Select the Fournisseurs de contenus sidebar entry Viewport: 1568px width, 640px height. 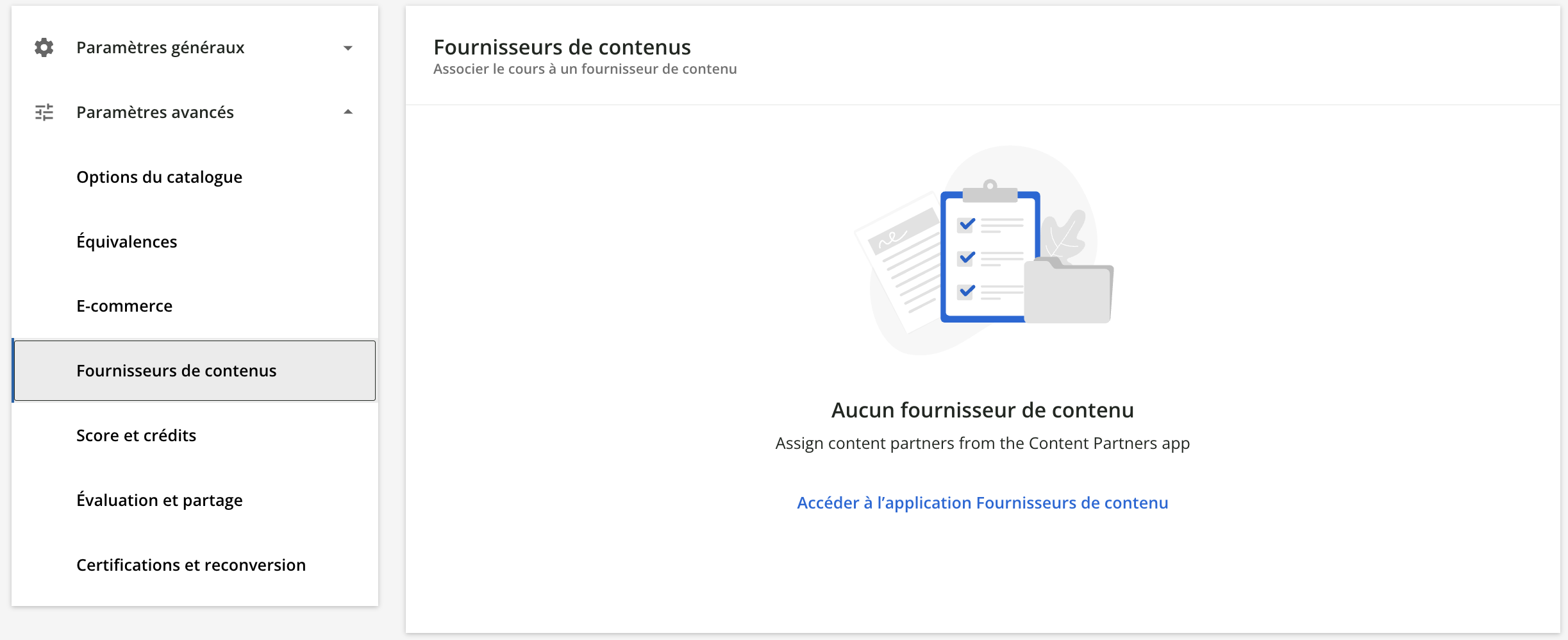[x=177, y=371]
